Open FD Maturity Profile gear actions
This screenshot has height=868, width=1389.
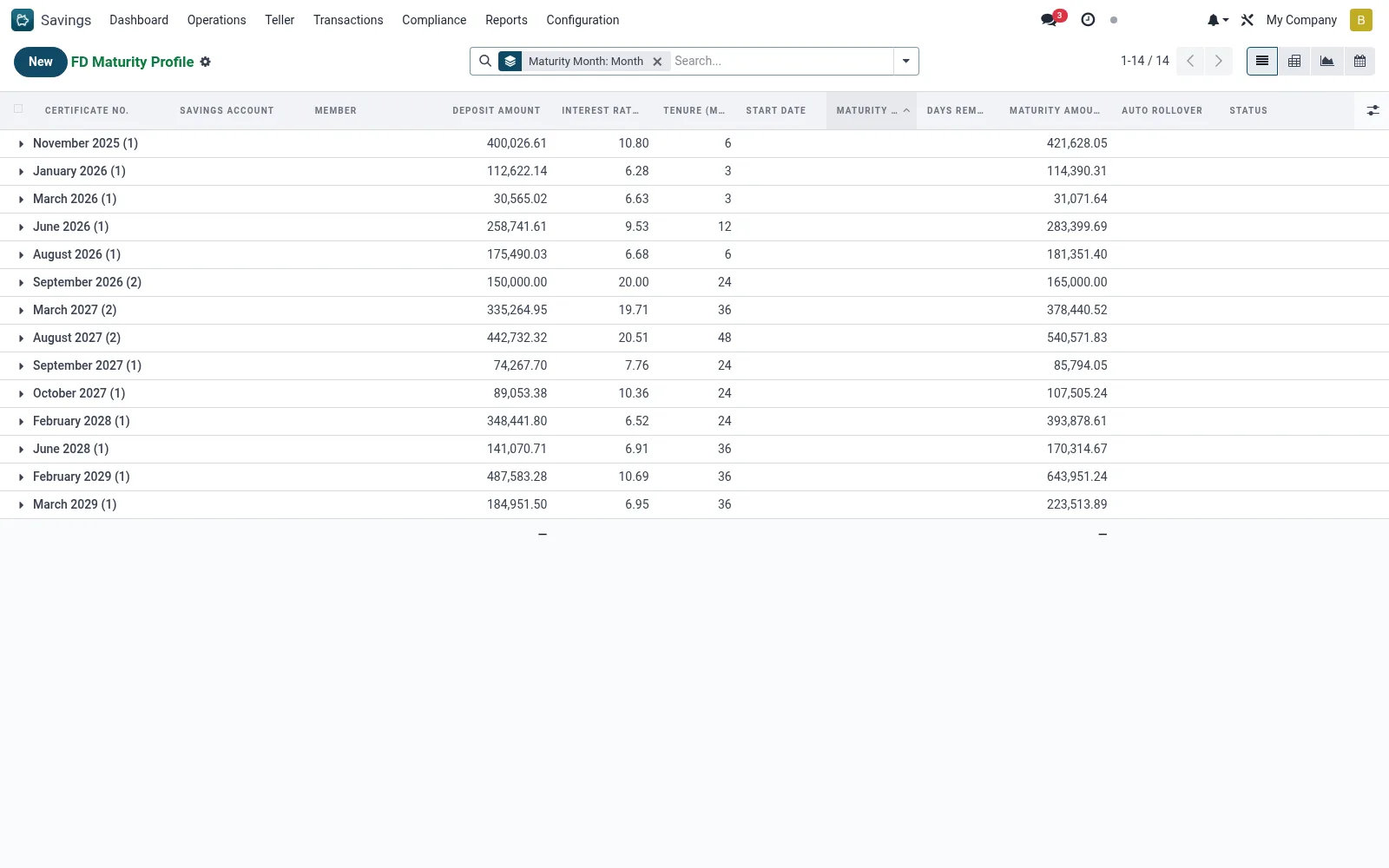(206, 62)
